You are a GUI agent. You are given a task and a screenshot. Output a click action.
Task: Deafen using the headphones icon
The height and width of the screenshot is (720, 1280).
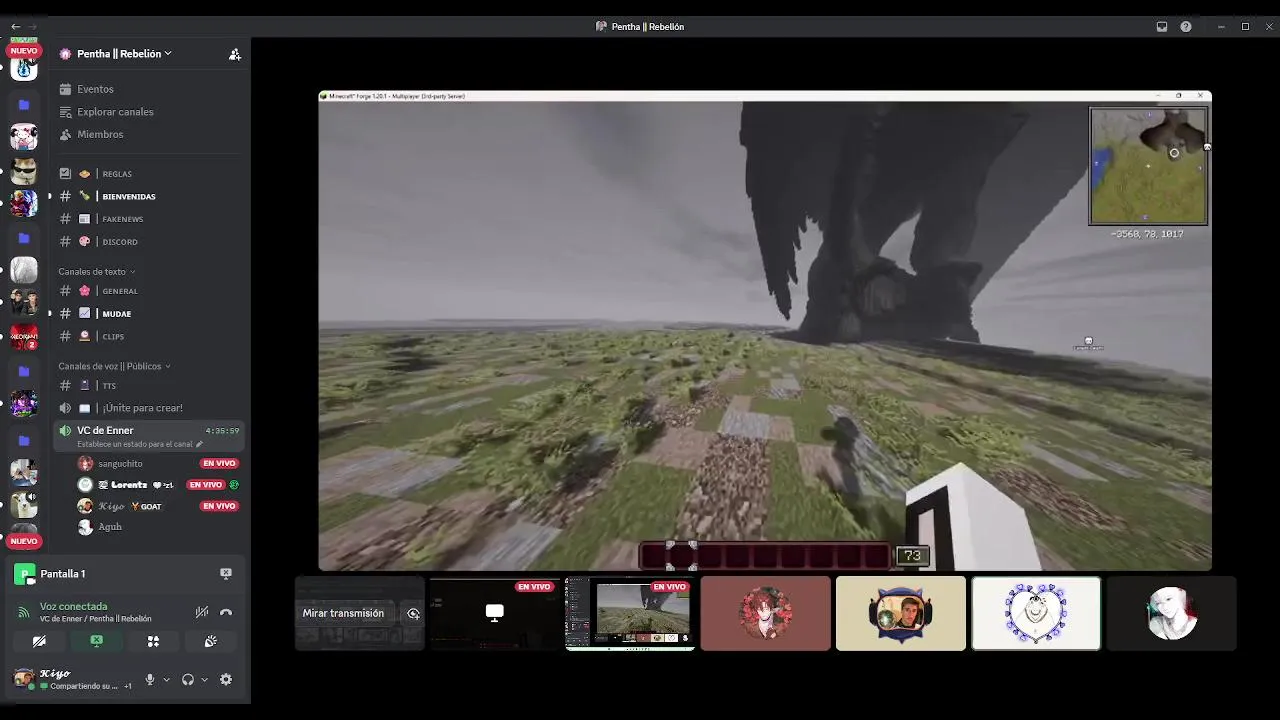[x=188, y=680]
